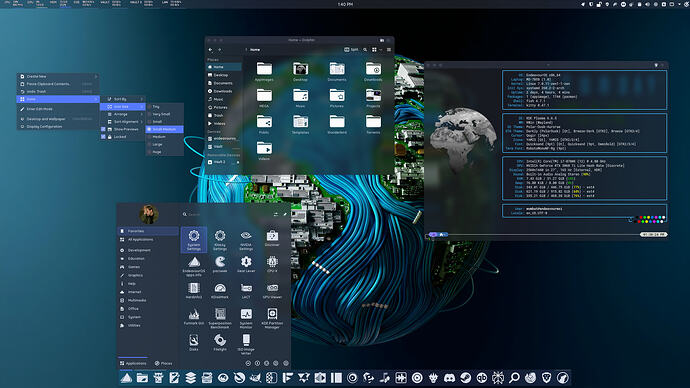Switch to the Applications tab in the launcher

pyautogui.click(x=133, y=363)
